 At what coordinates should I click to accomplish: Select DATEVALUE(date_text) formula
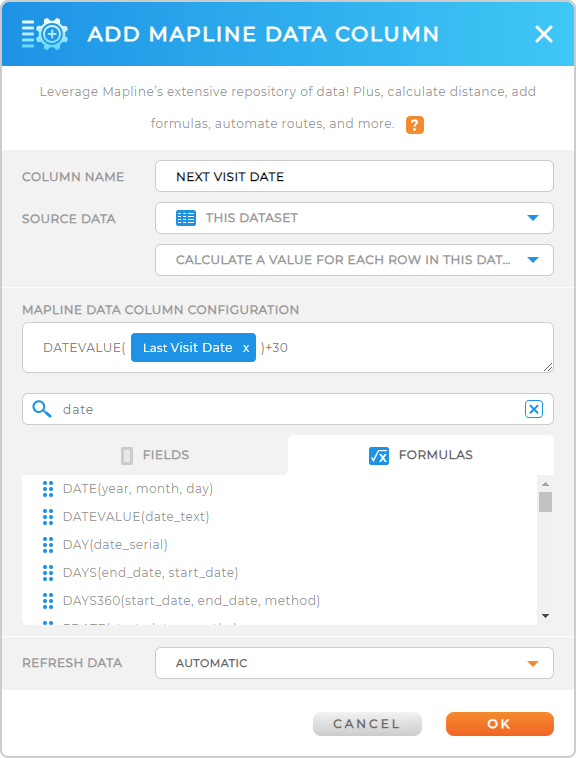(x=136, y=517)
